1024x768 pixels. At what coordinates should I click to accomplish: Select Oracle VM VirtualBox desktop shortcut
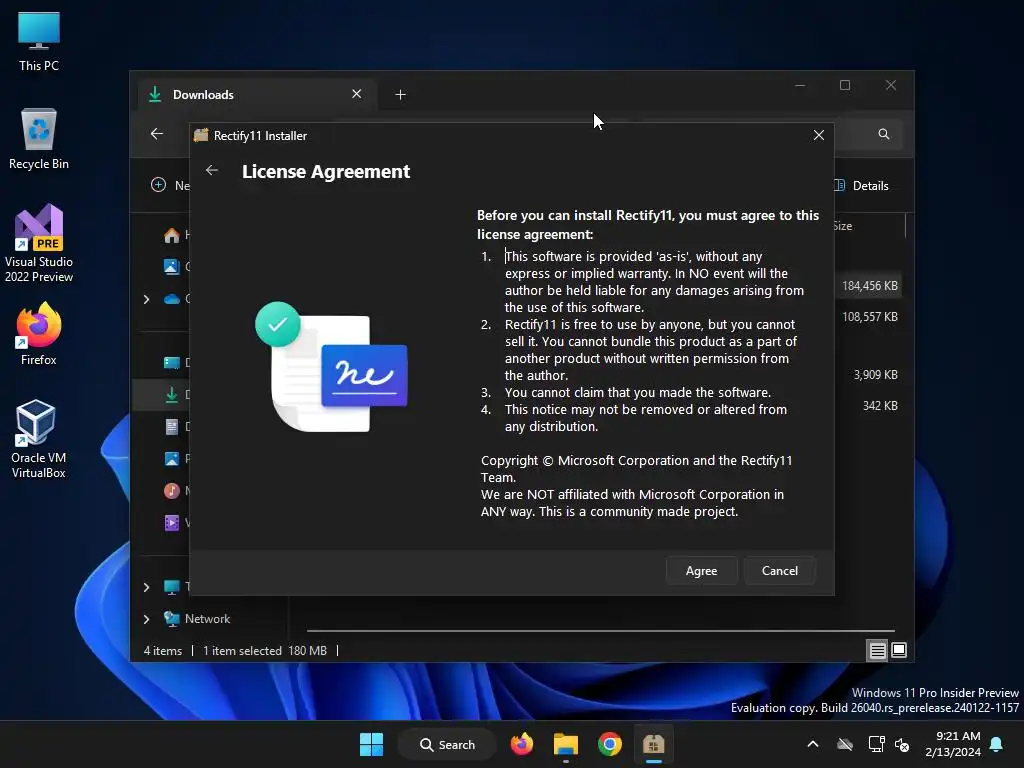click(x=39, y=440)
